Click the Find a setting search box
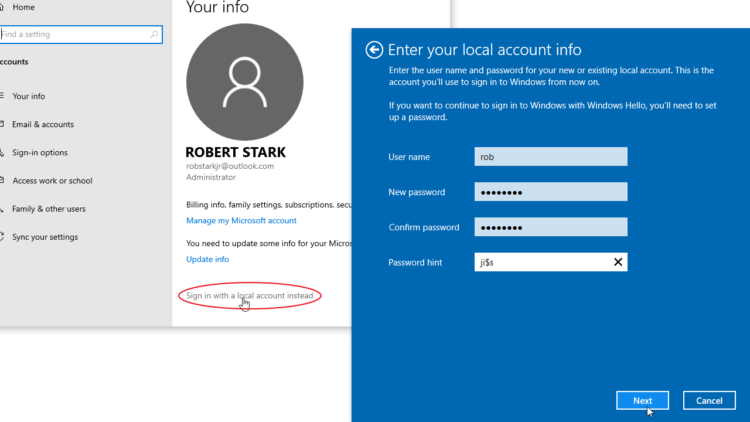The image size is (750, 422). click(x=80, y=34)
